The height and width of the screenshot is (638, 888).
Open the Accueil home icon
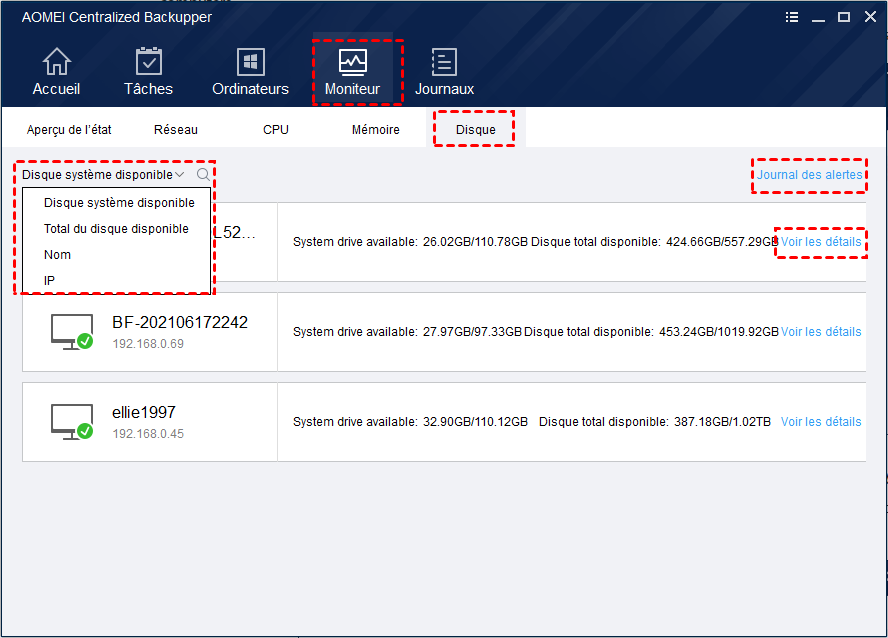click(x=57, y=62)
